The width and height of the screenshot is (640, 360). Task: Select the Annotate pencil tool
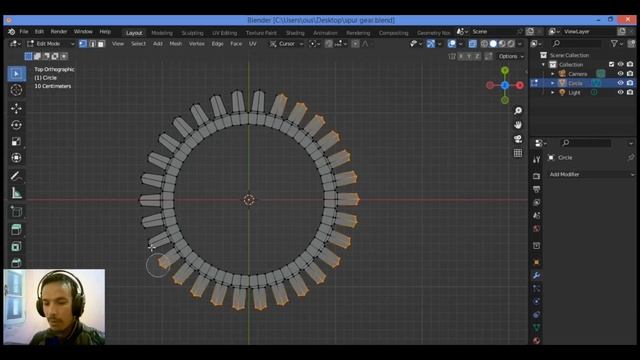coord(16,176)
